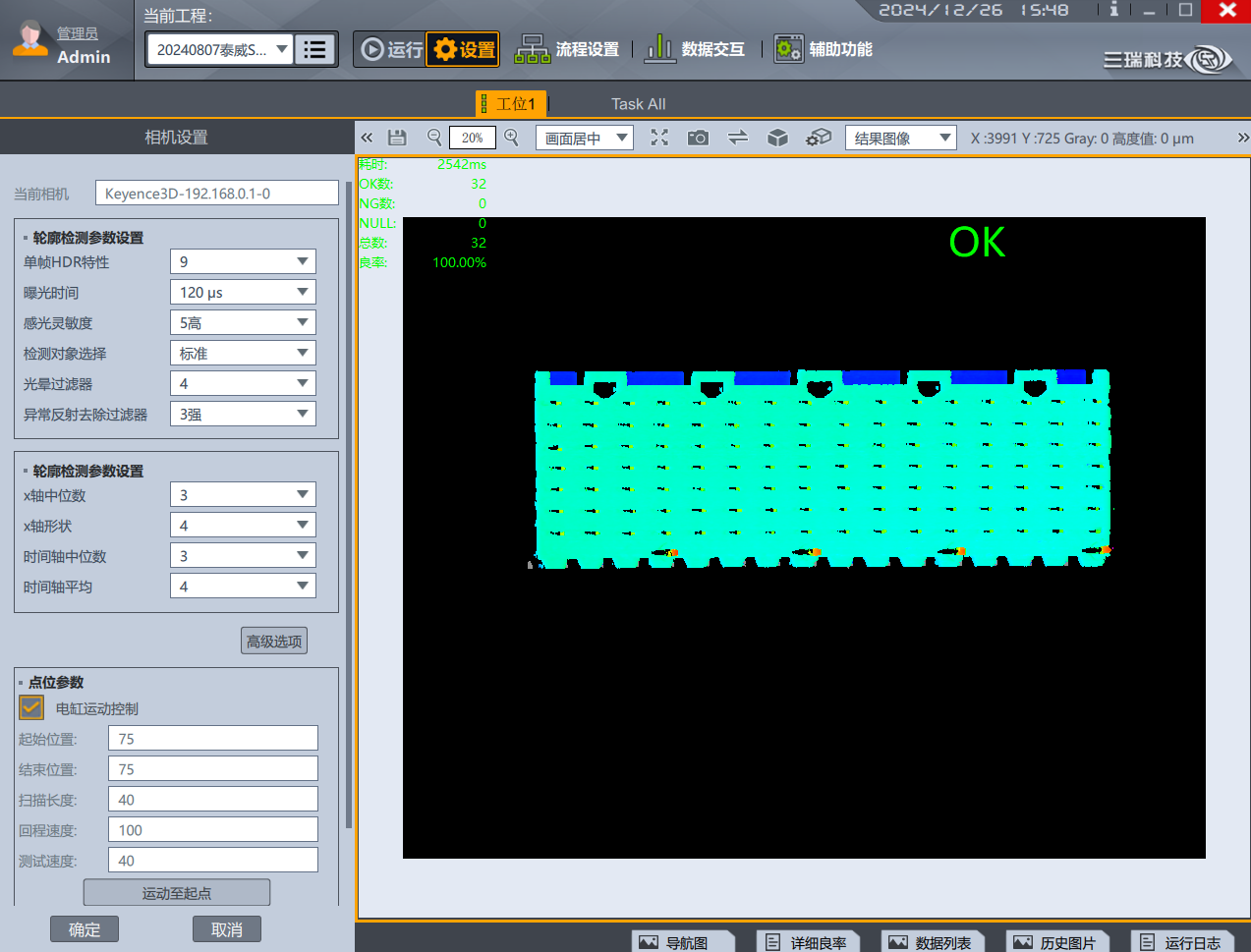This screenshot has height=952, width=1251.
Task: Open the 画面居中 view dropdown
Action: point(584,139)
